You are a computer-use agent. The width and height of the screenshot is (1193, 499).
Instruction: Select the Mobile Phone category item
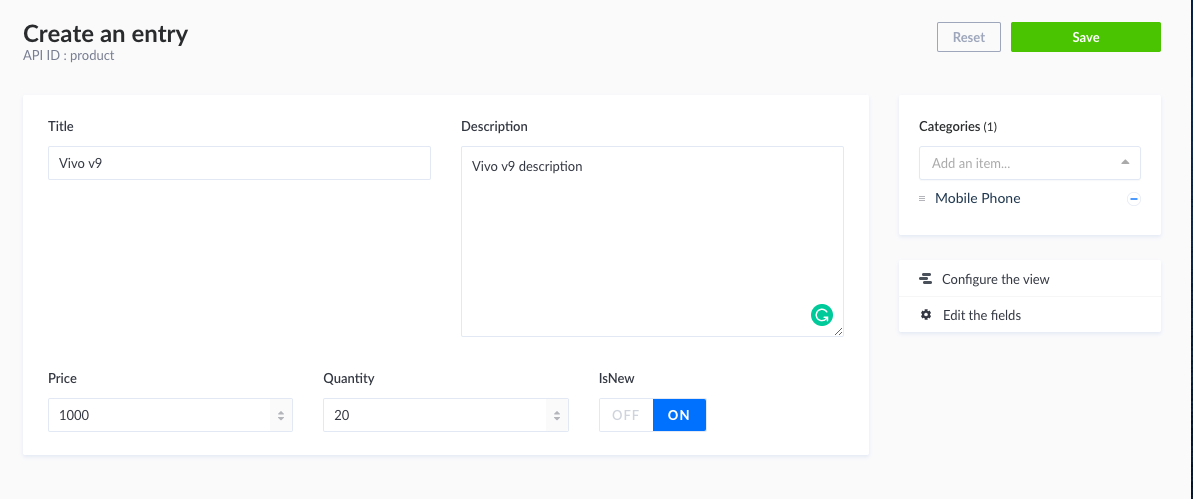pyautogui.click(x=977, y=199)
